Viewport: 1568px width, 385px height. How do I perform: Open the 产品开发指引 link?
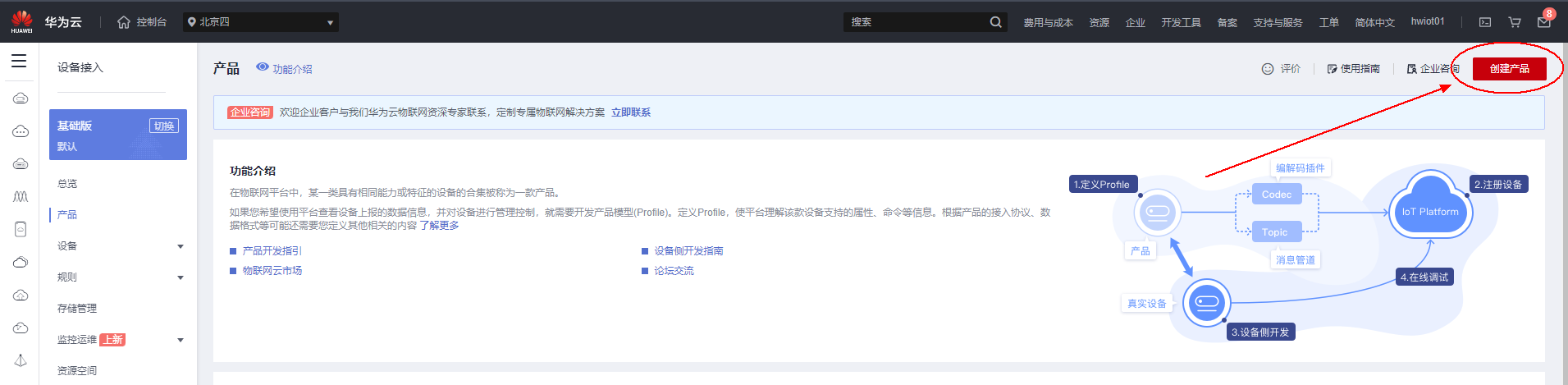pos(272,251)
